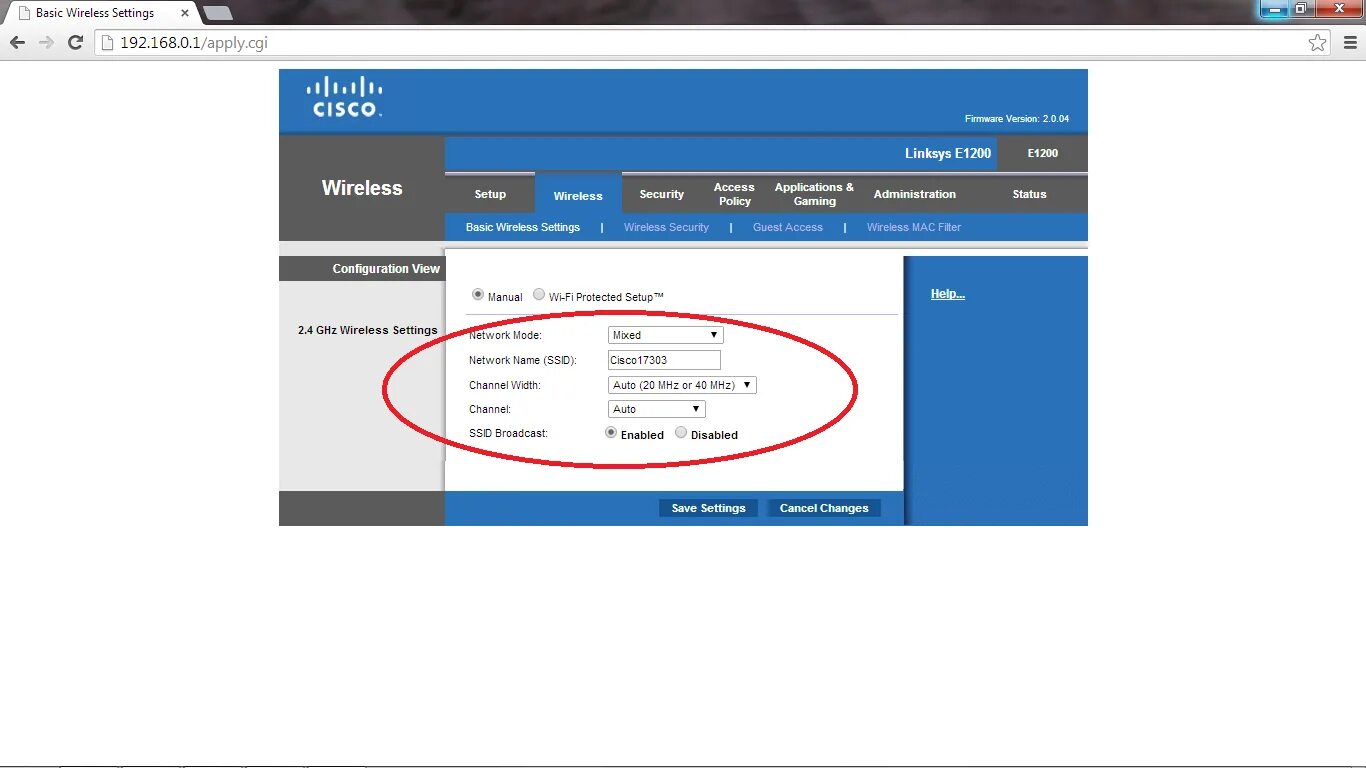1366x768 pixels.
Task: Click the Save Settings button
Action: 708,508
